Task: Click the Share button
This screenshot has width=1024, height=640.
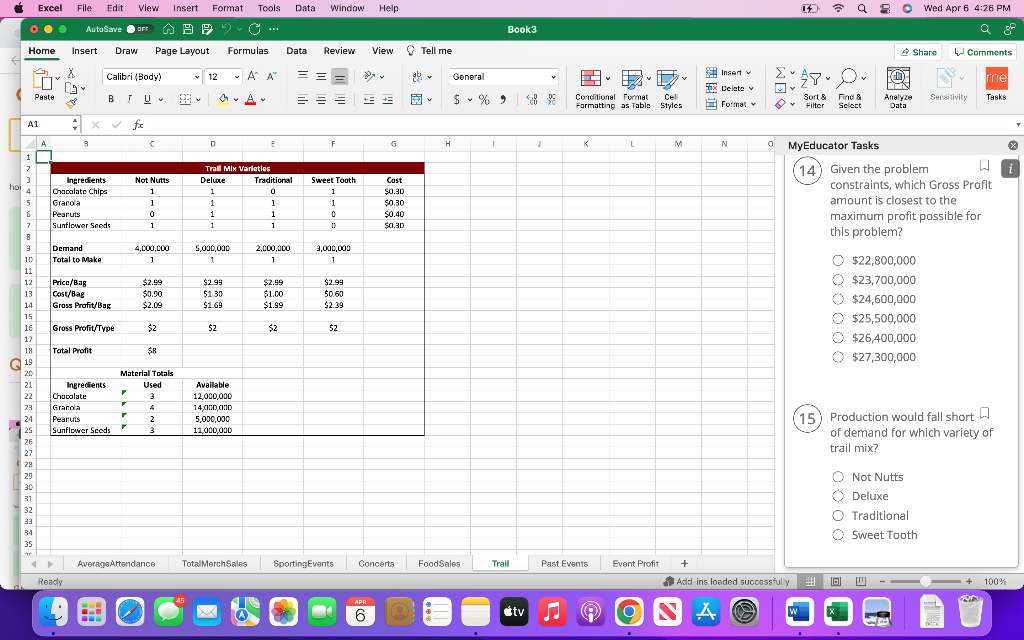Action: pyautogui.click(x=917, y=51)
